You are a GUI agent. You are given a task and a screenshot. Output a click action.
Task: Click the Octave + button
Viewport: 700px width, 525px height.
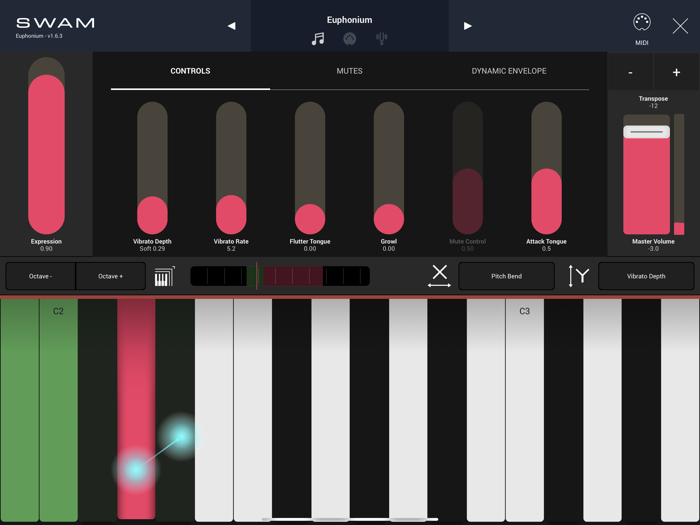pyautogui.click(x=111, y=276)
